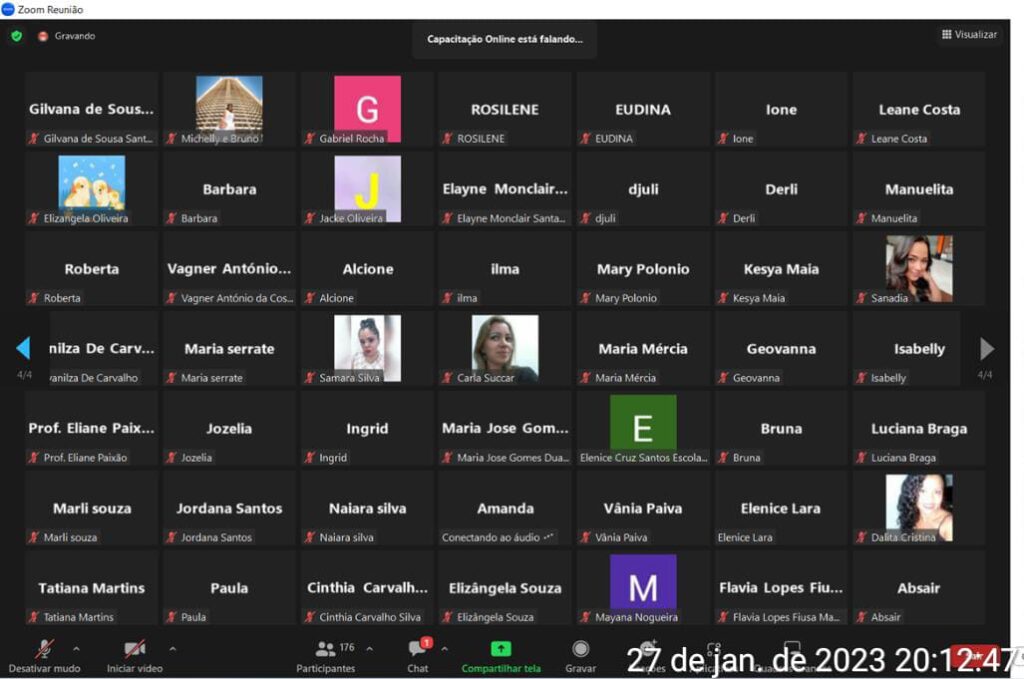This screenshot has width=1024, height=679.
Task: Select Jacke Oliveira's yellow J avatar tile
Action: pos(367,188)
